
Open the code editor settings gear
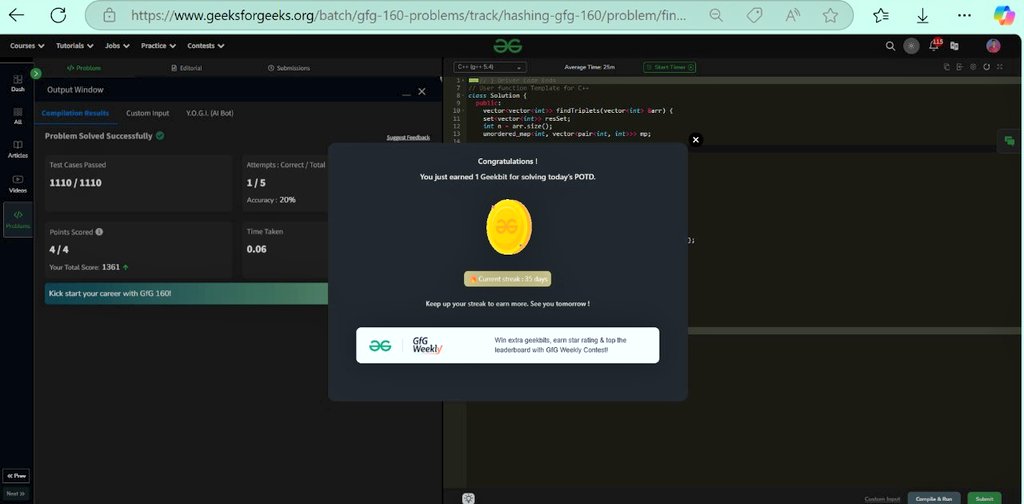pos(973,67)
